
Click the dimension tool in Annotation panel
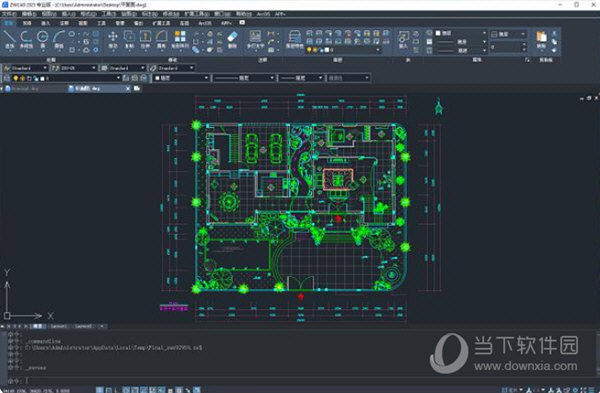coord(271,34)
